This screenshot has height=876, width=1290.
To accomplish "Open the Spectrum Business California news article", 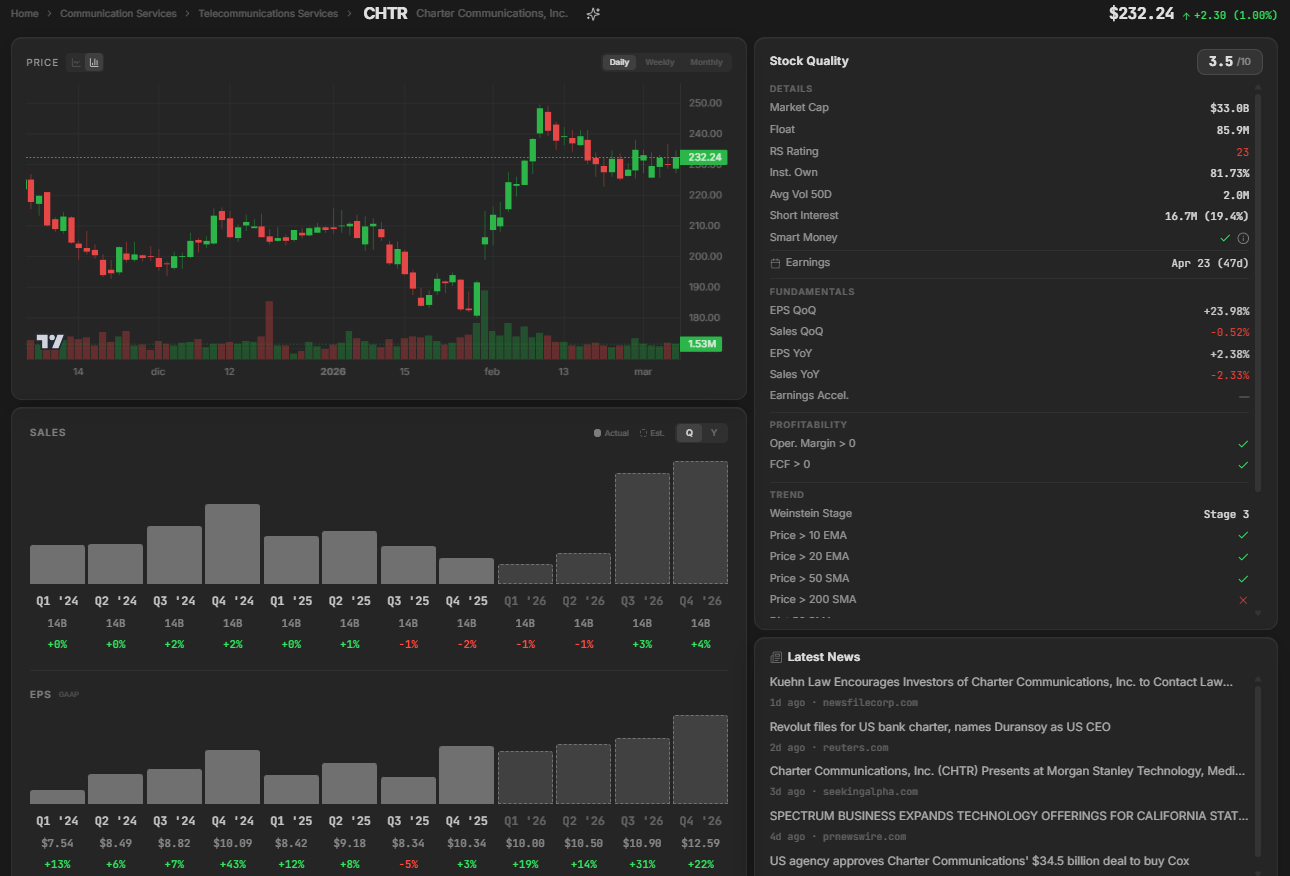I will (1009, 816).
